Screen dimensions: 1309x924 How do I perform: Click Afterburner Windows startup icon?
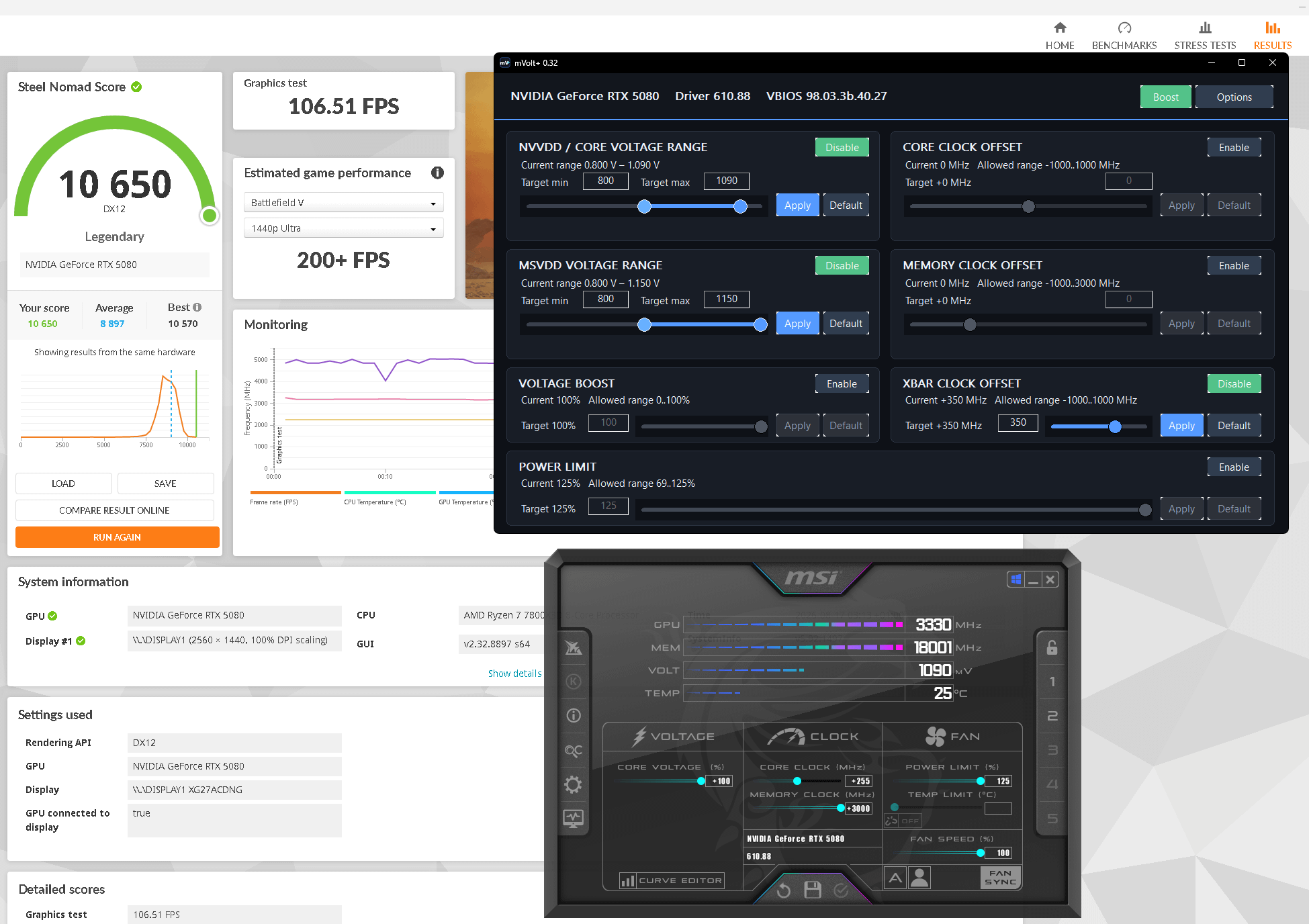(1016, 580)
